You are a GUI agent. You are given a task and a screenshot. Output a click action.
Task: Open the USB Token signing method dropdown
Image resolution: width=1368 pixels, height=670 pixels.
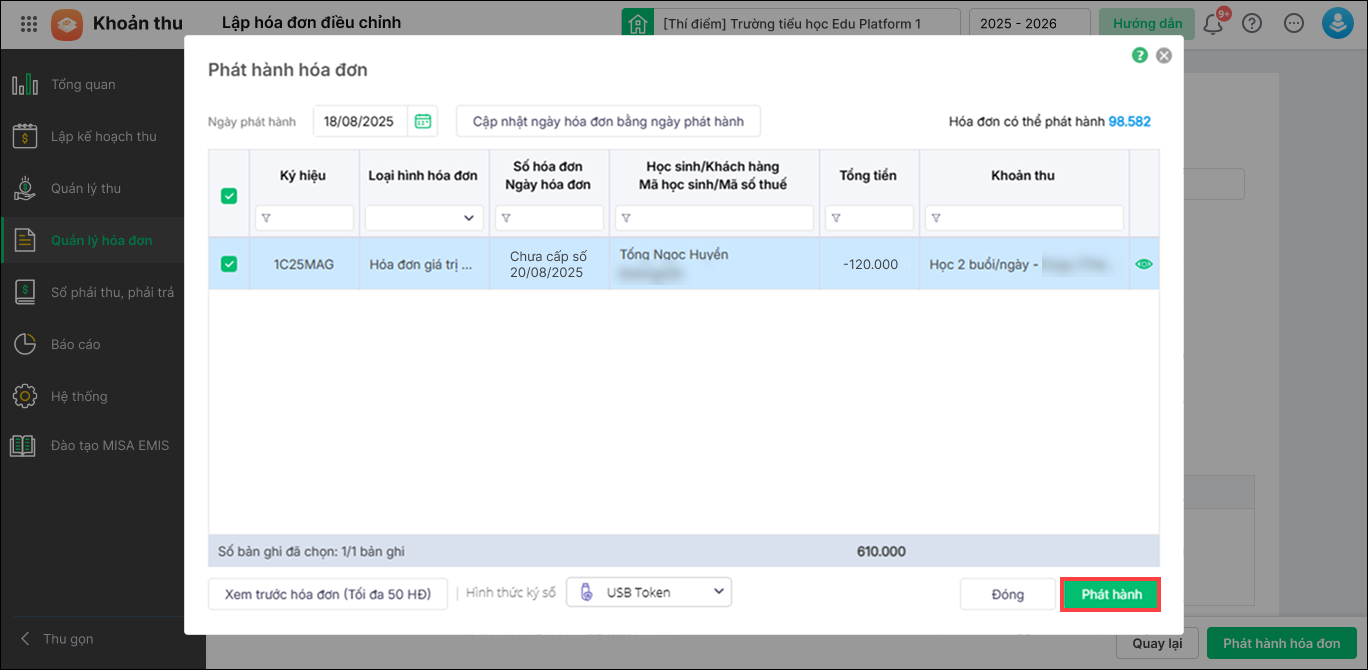click(x=649, y=592)
